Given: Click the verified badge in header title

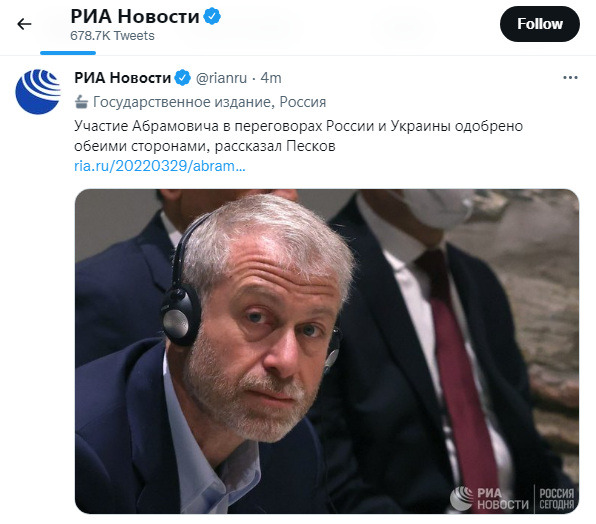Looking at the screenshot, I should pyautogui.click(x=212, y=16).
